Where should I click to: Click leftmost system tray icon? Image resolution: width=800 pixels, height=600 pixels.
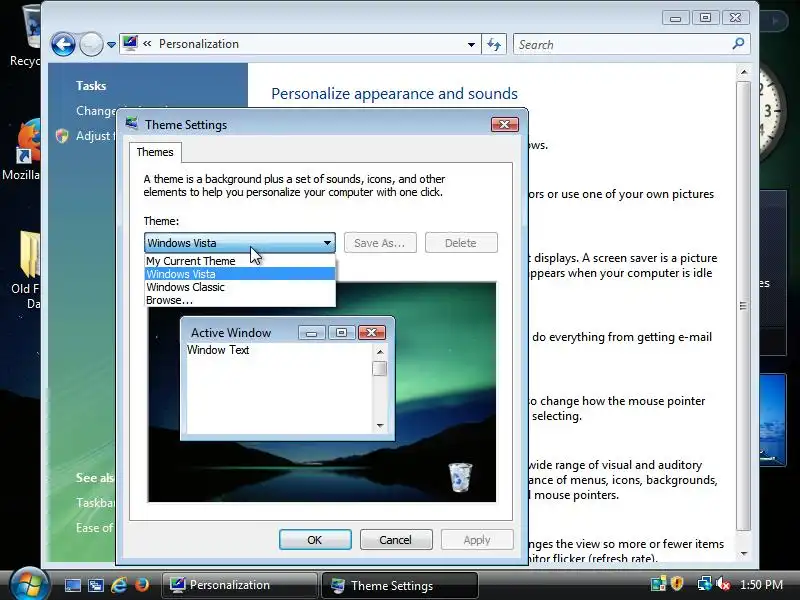[x=658, y=584]
